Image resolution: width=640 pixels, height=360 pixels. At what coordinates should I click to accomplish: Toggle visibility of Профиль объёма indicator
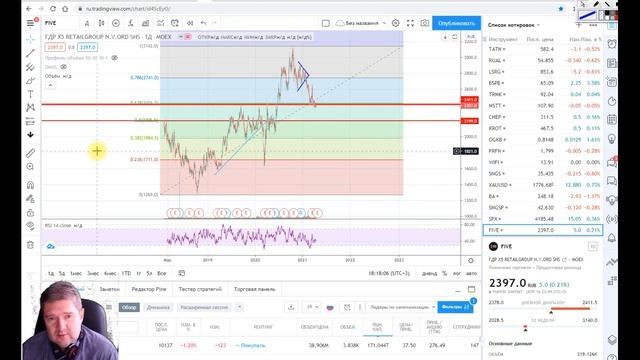click(x=115, y=58)
